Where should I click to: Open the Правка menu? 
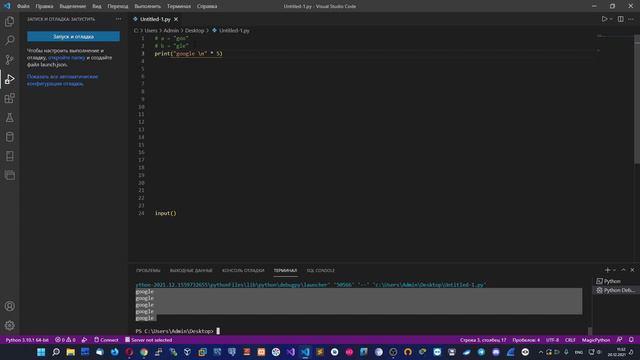(44, 6)
